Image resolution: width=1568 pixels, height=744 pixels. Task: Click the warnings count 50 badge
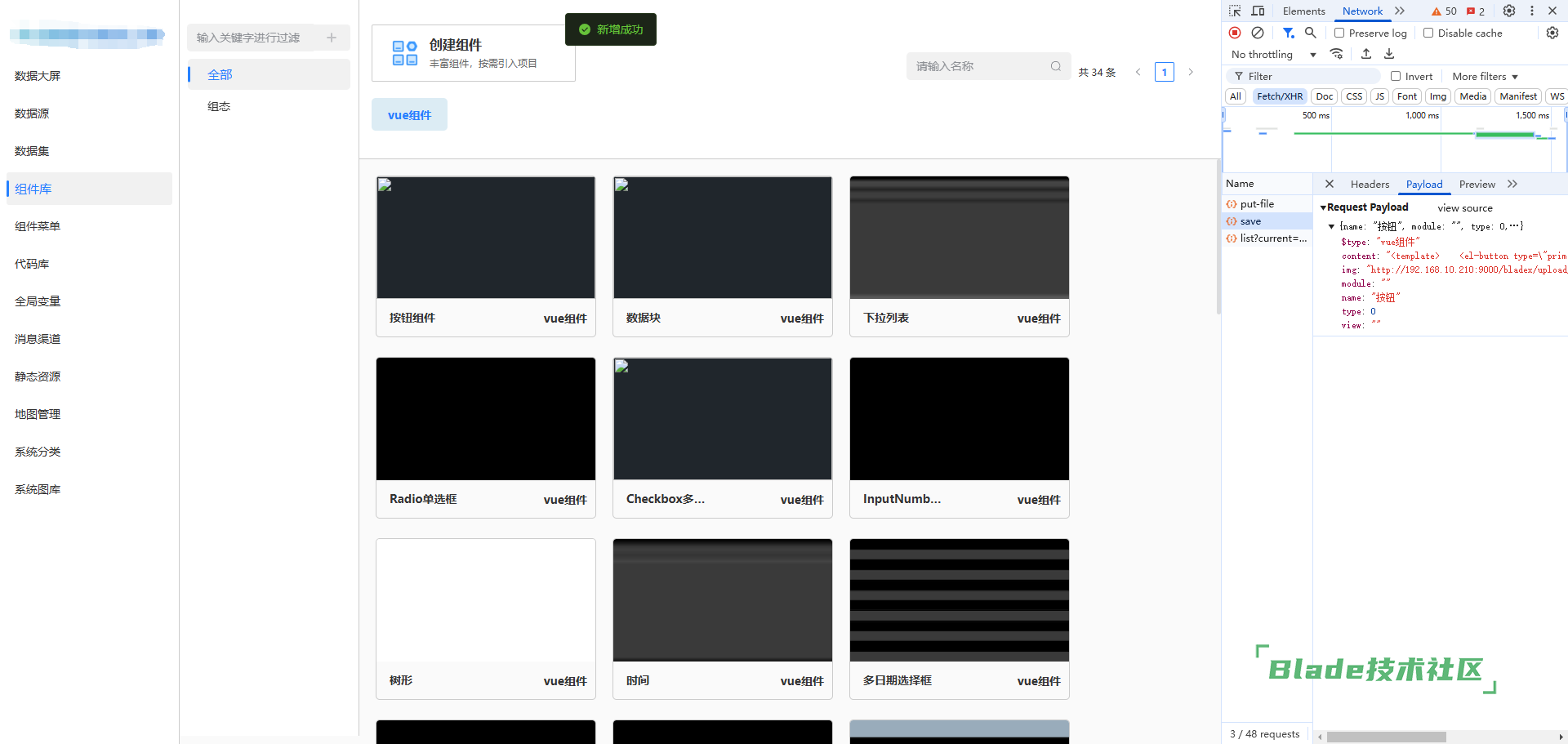[x=1444, y=11]
